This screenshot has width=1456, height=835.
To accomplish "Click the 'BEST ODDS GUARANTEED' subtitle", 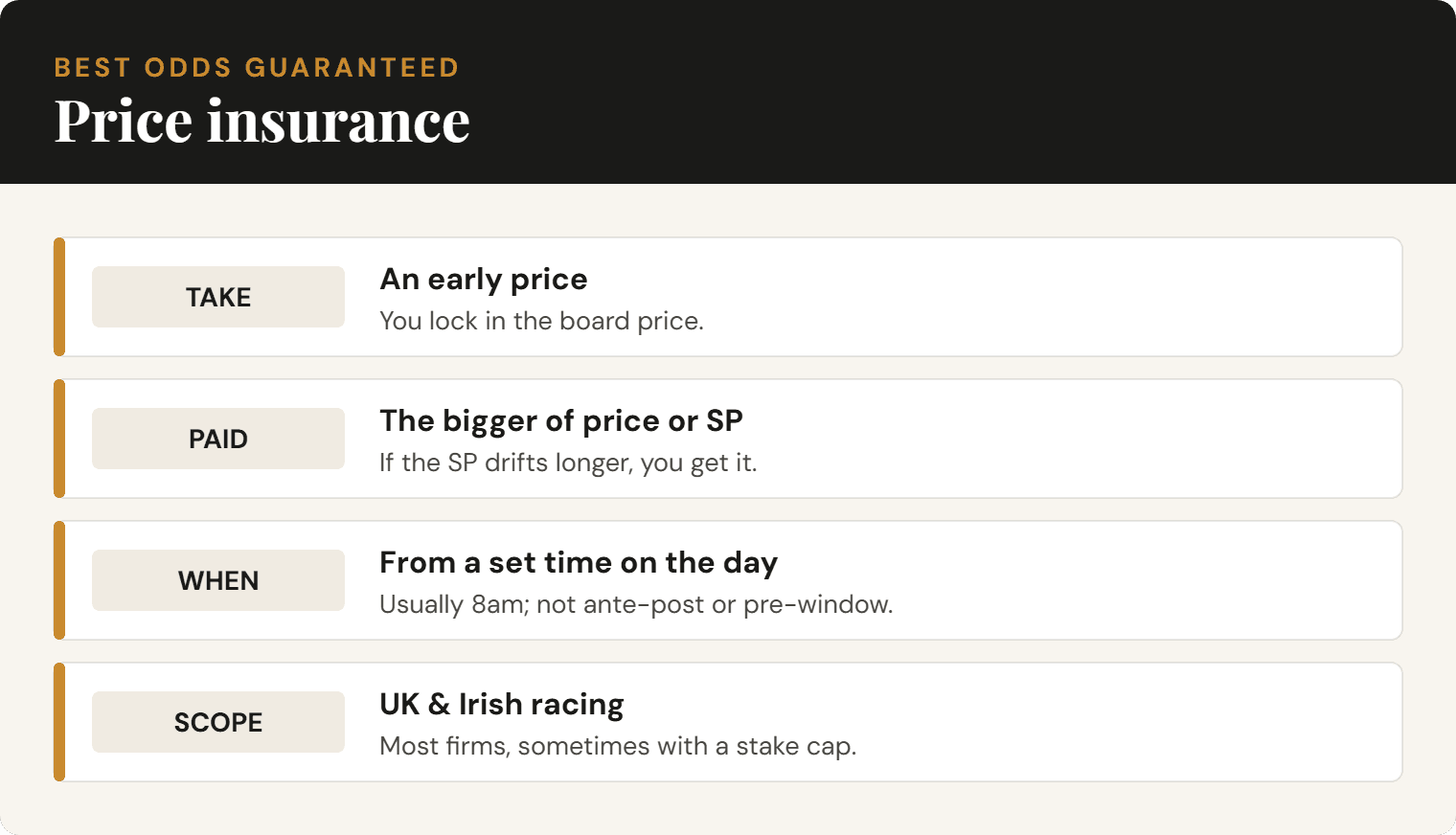I will 257,67.
